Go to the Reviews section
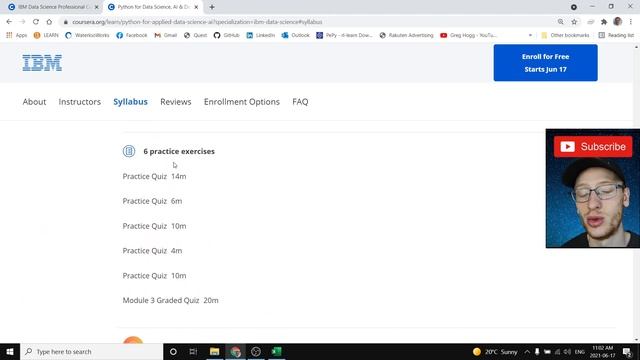The image size is (640, 360). 176,102
